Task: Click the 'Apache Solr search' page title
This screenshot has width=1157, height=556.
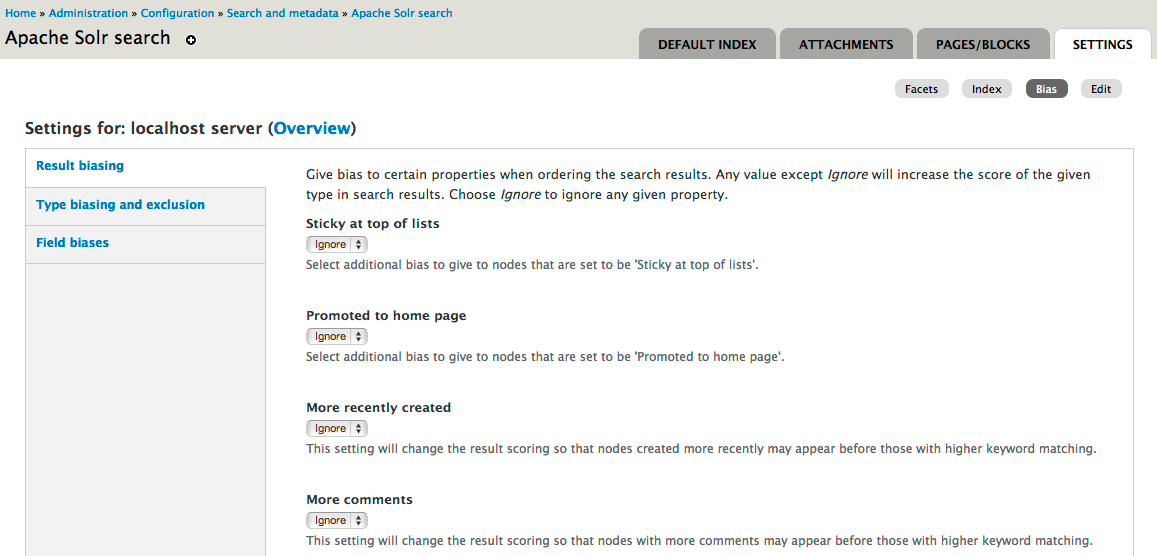Action: tap(88, 38)
